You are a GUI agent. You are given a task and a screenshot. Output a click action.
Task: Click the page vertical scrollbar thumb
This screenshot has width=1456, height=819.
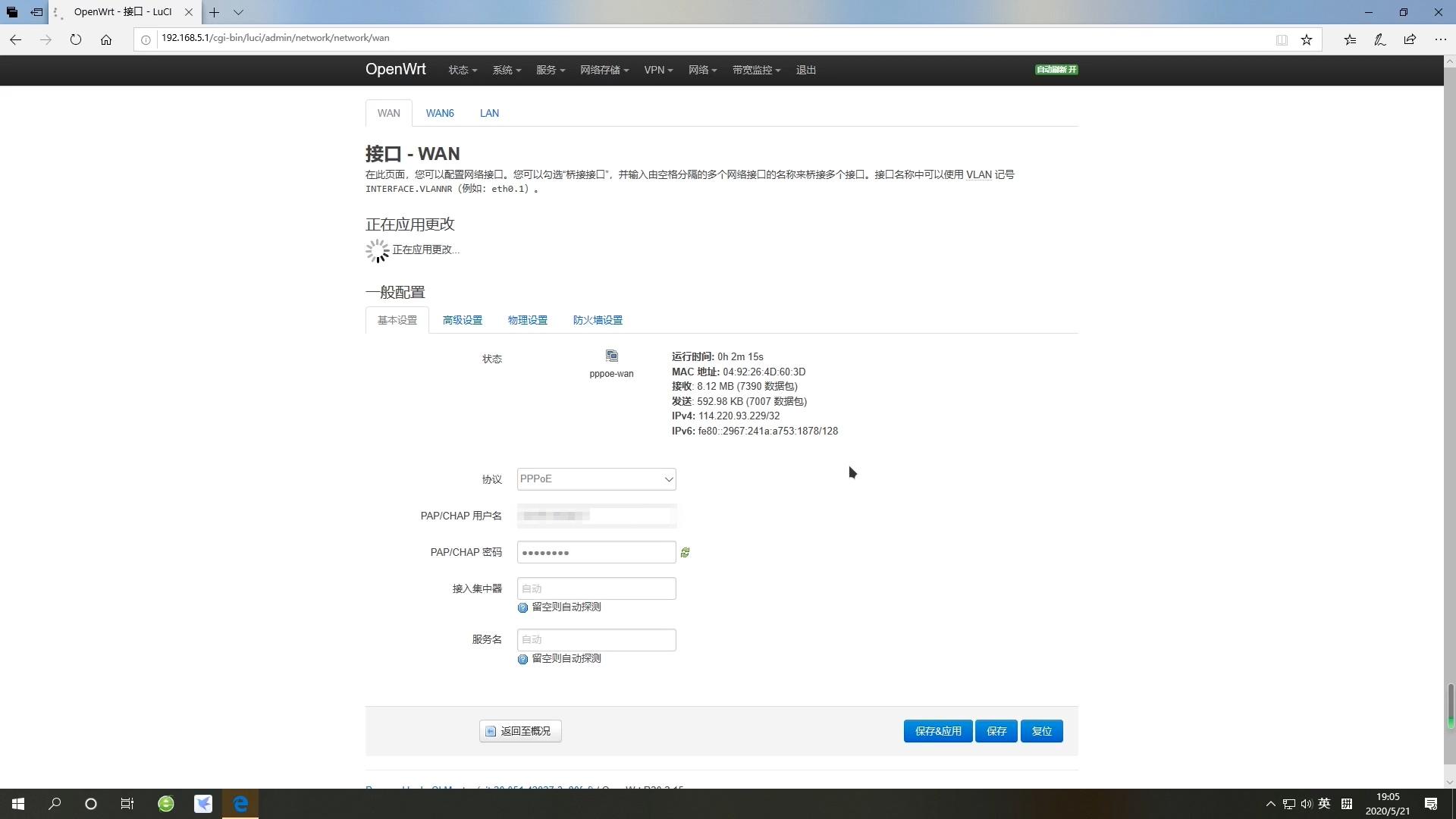pos(1450,705)
